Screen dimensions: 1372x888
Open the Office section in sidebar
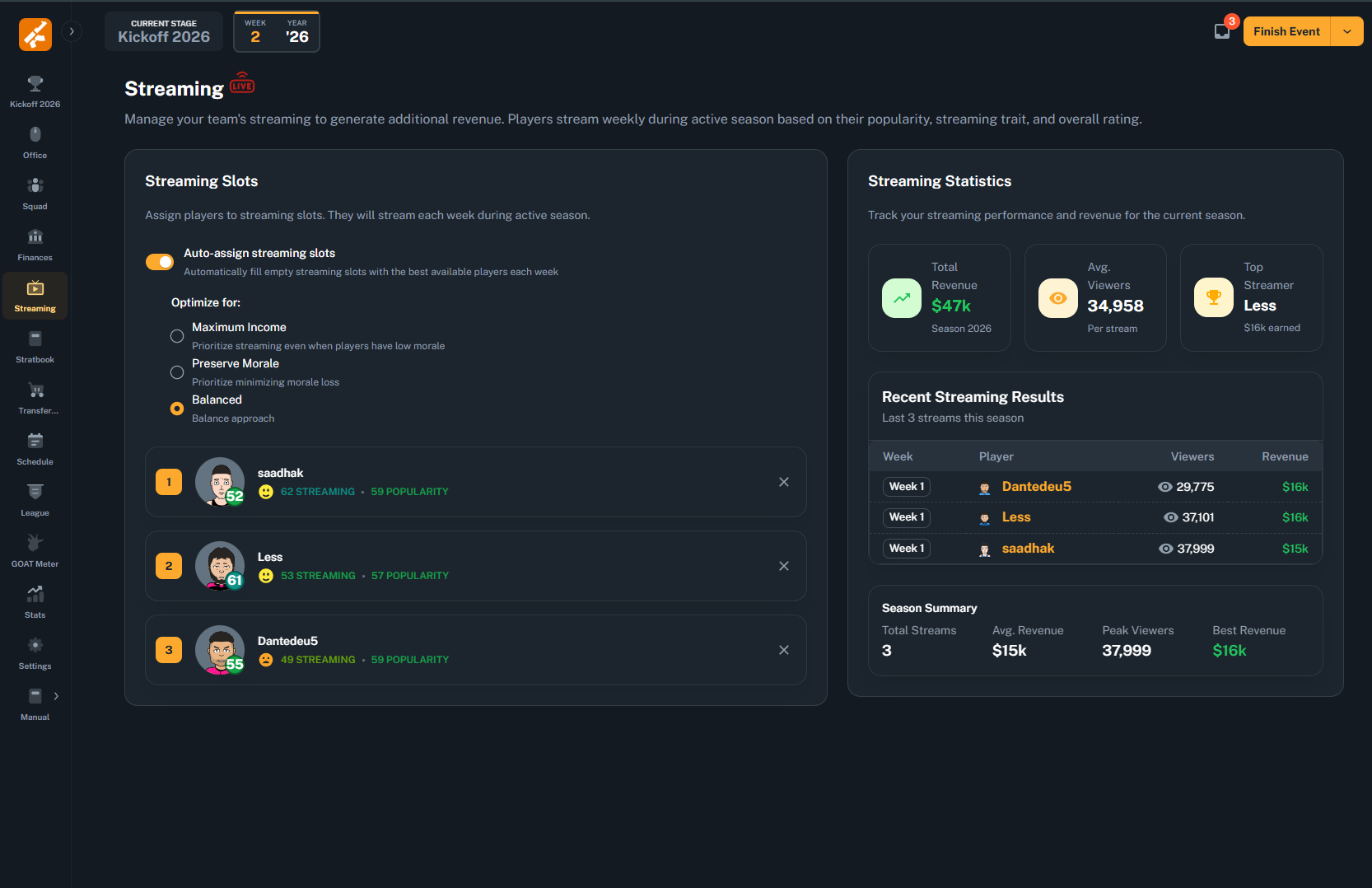coord(35,143)
